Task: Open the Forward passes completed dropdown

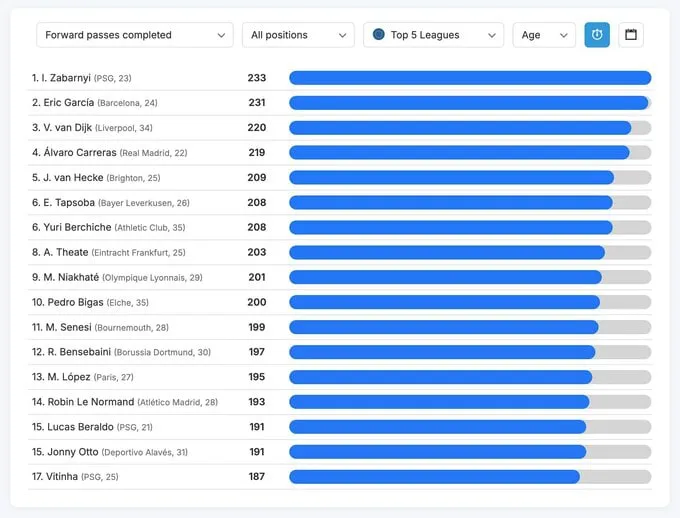Action: click(x=135, y=35)
